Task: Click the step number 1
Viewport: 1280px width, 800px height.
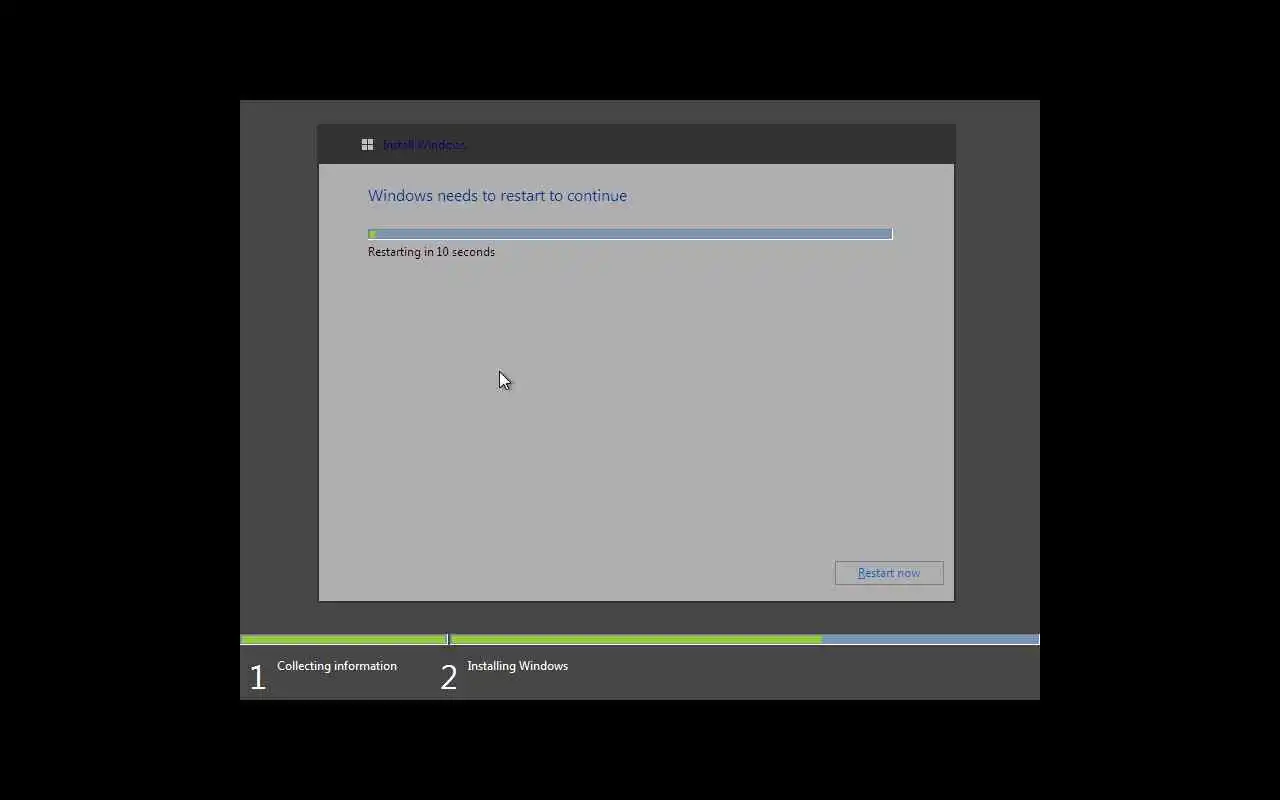Action: (257, 678)
